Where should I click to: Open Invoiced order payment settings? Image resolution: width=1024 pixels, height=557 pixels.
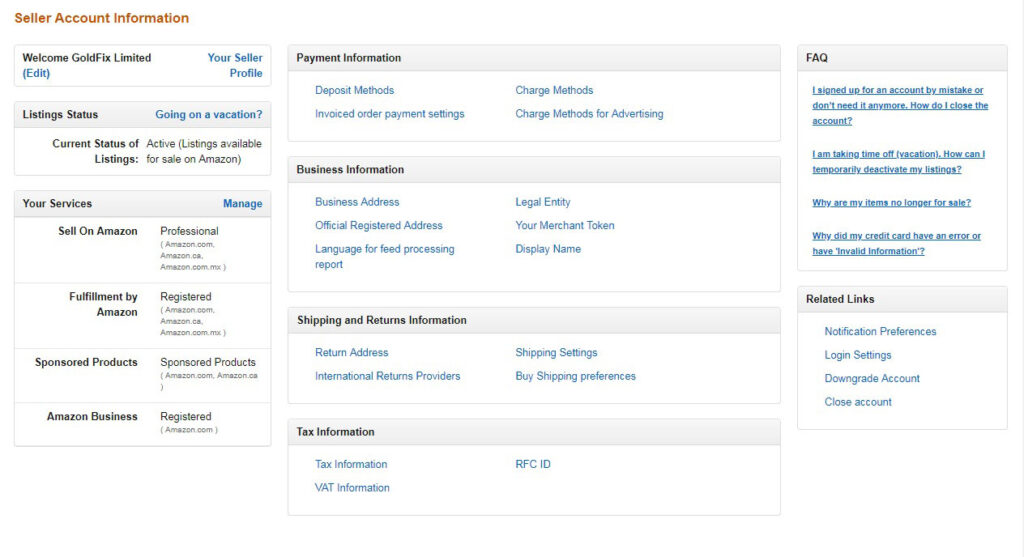tap(389, 114)
